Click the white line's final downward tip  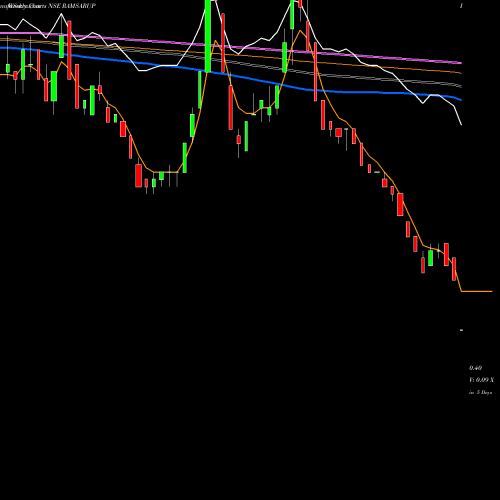(461, 124)
